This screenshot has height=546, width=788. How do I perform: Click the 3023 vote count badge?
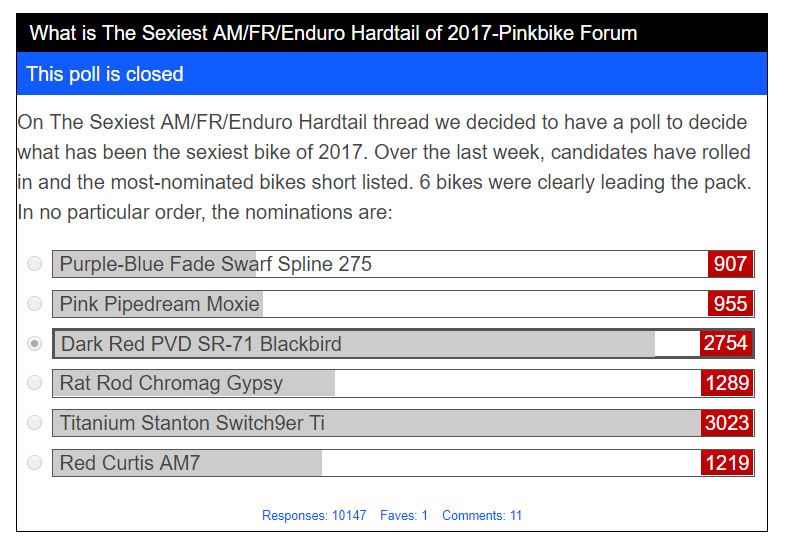click(x=727, y=423)
